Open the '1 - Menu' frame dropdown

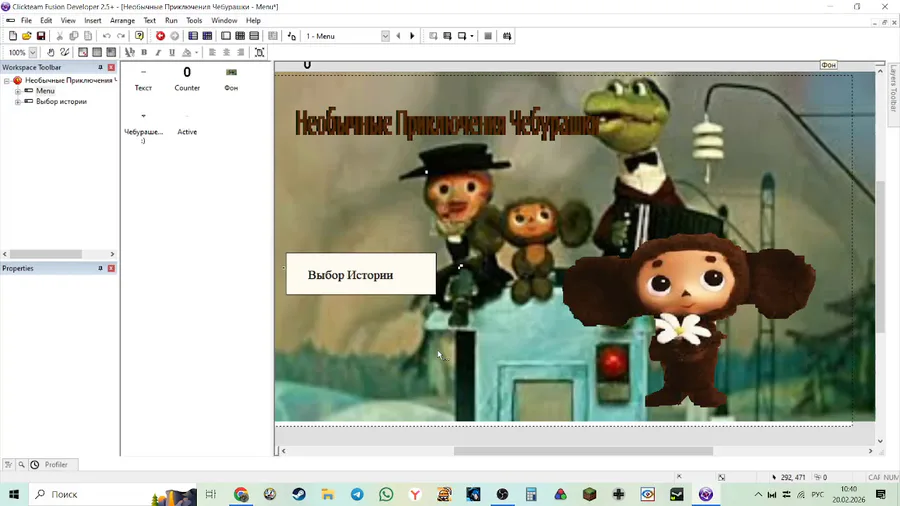point(385,36)
